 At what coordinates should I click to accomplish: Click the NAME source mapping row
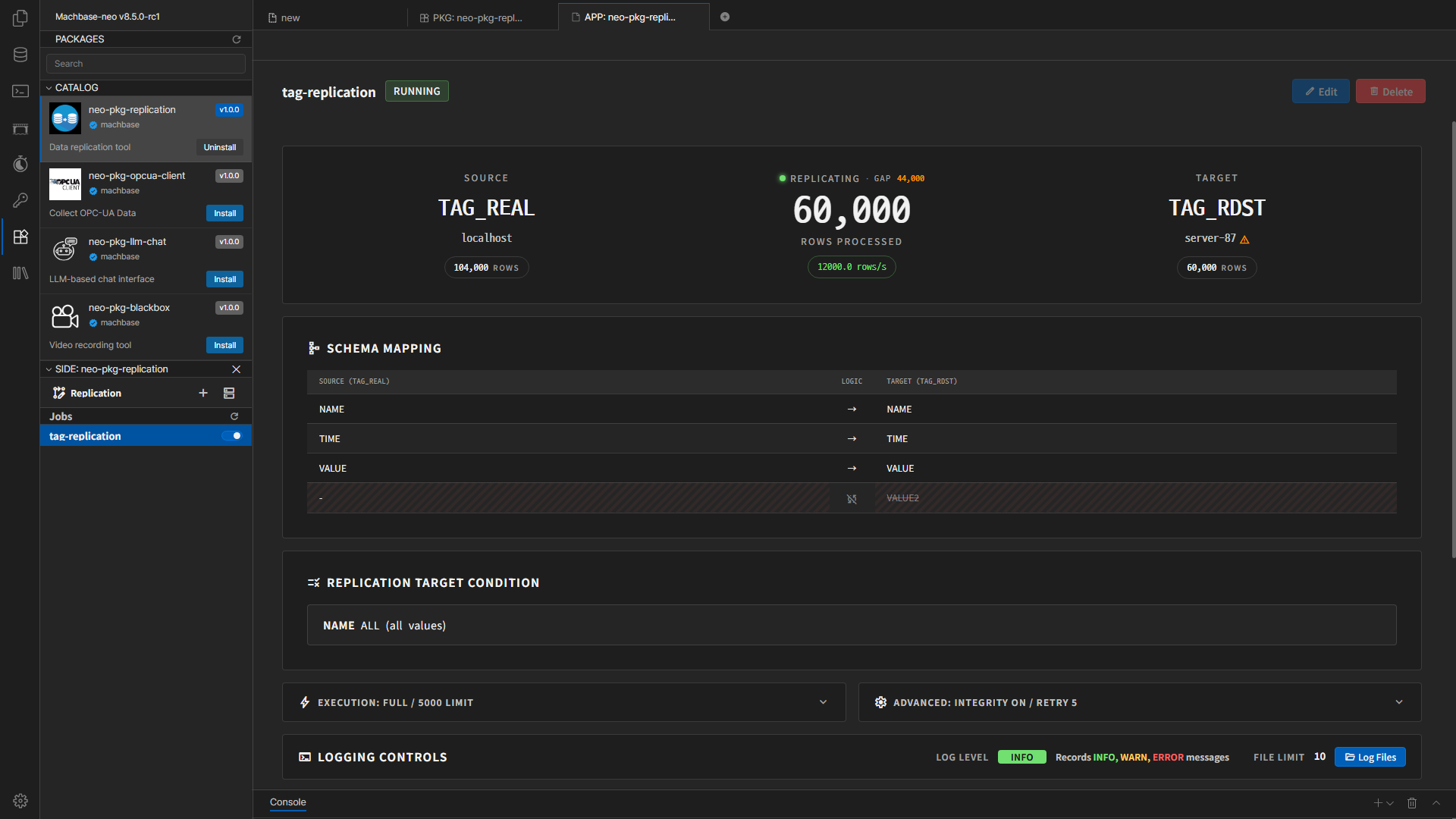click(x=852, y=409)
